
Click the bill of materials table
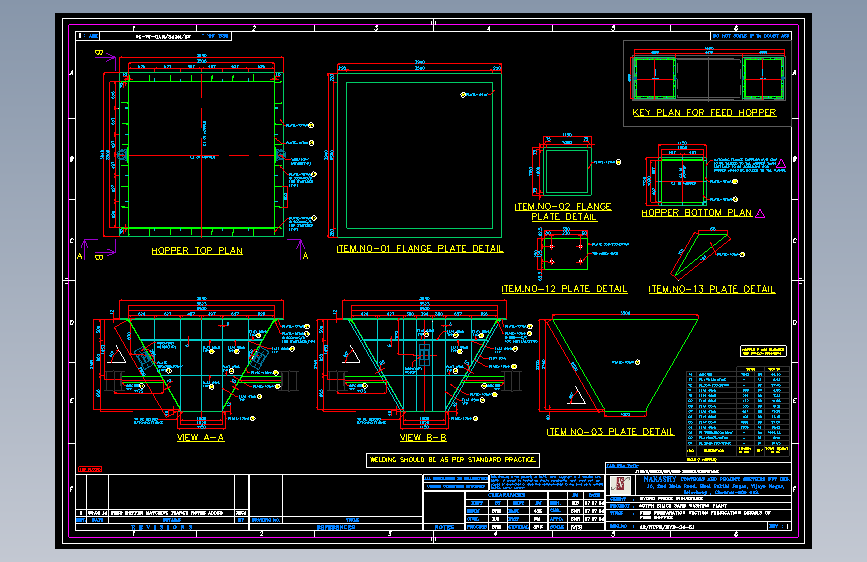(738, 412)
